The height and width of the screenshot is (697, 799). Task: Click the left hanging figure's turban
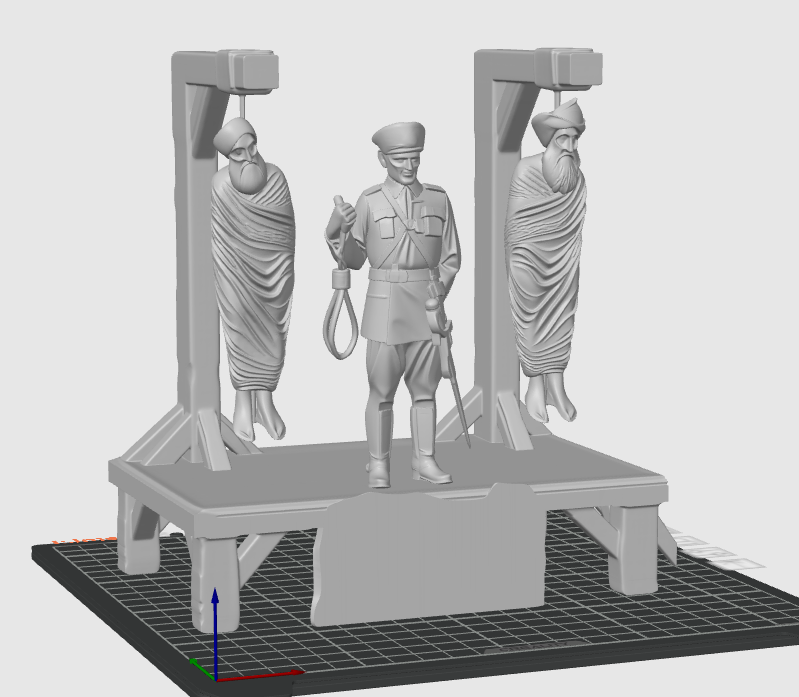(x=237, y=134)
